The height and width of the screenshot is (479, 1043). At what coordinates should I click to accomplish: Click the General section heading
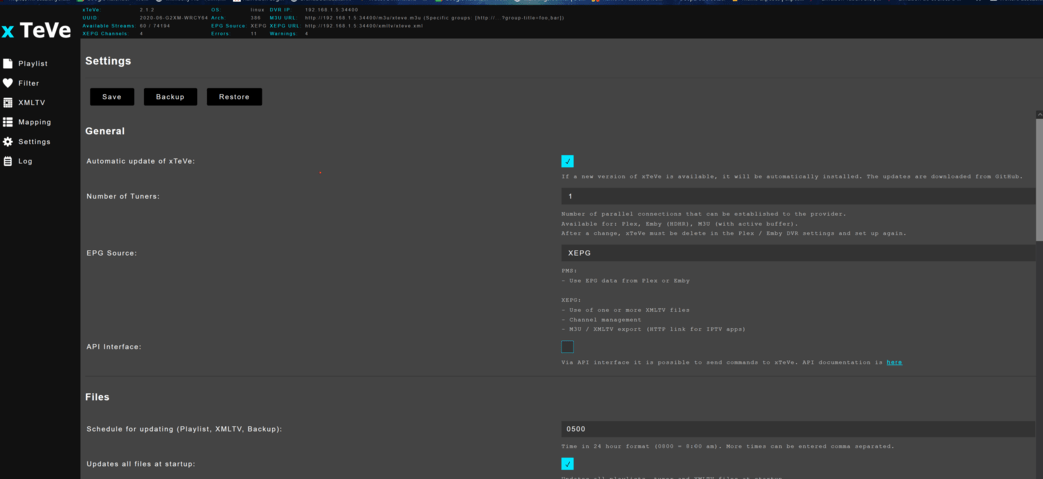click(x=105, y=131)
